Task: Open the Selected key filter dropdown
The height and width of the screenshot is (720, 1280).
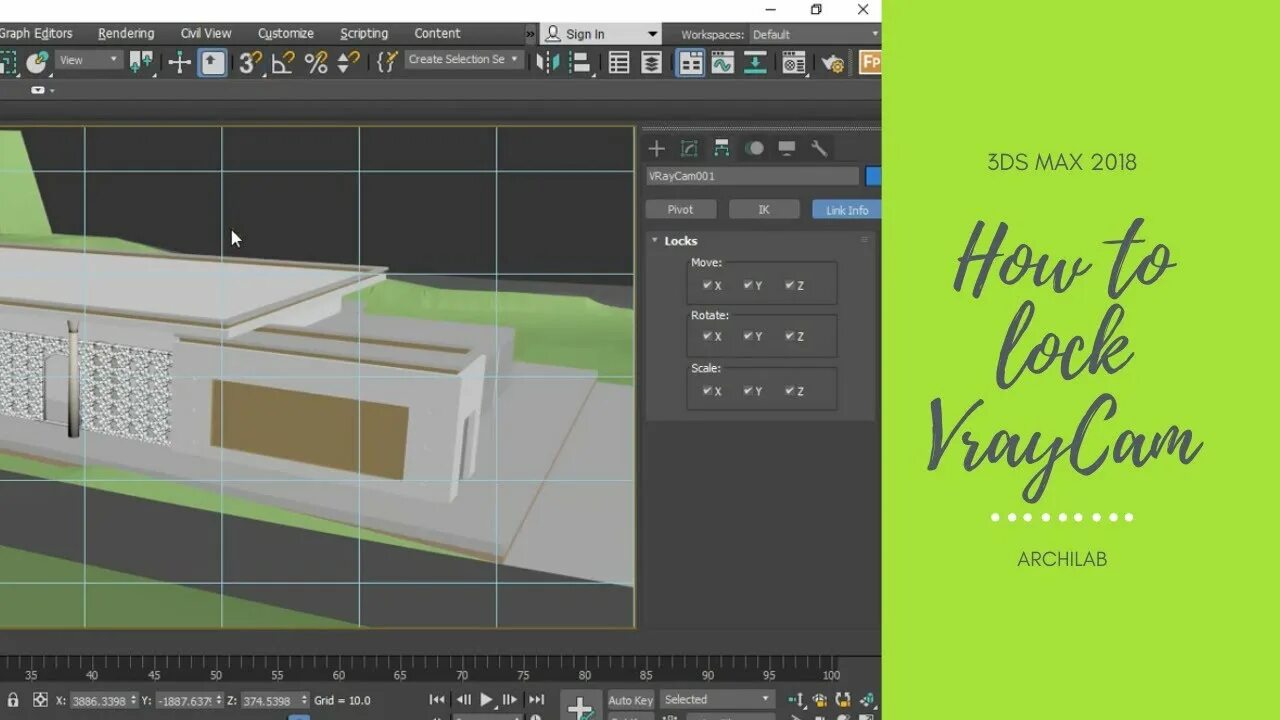Action: tap(718, 700)
